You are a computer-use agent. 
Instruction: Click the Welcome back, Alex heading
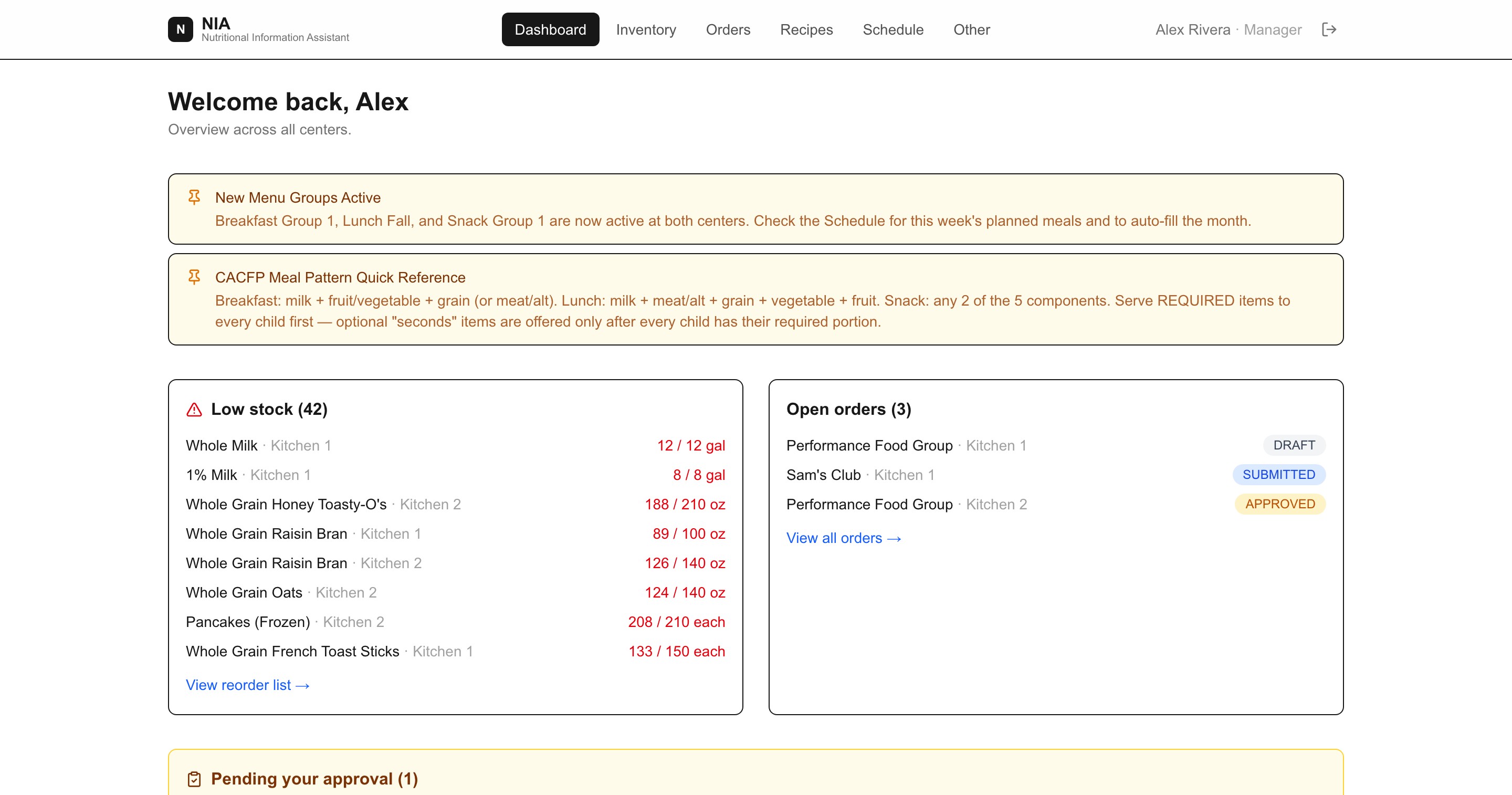288,101
